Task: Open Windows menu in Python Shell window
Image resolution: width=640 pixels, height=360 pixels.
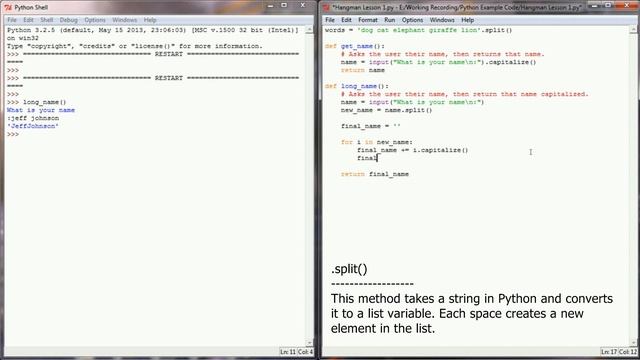Action: click(x=124, y=20)
